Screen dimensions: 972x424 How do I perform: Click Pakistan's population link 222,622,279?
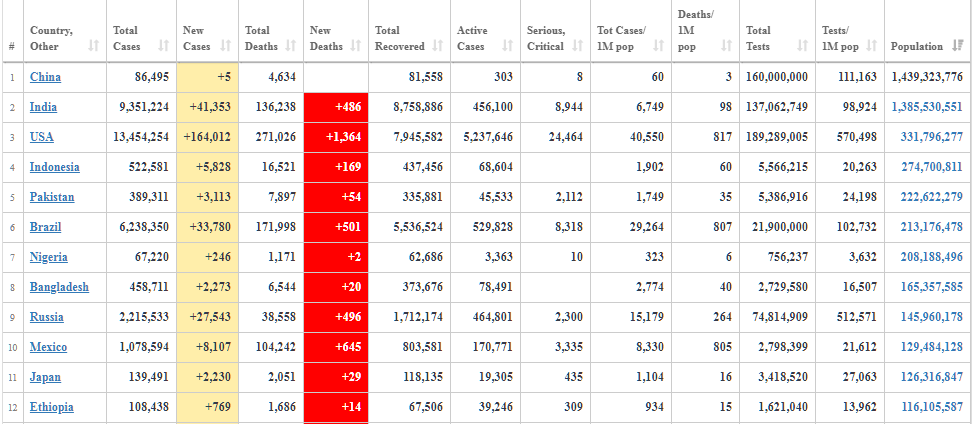pyautogui.click(x=932, y=197)
